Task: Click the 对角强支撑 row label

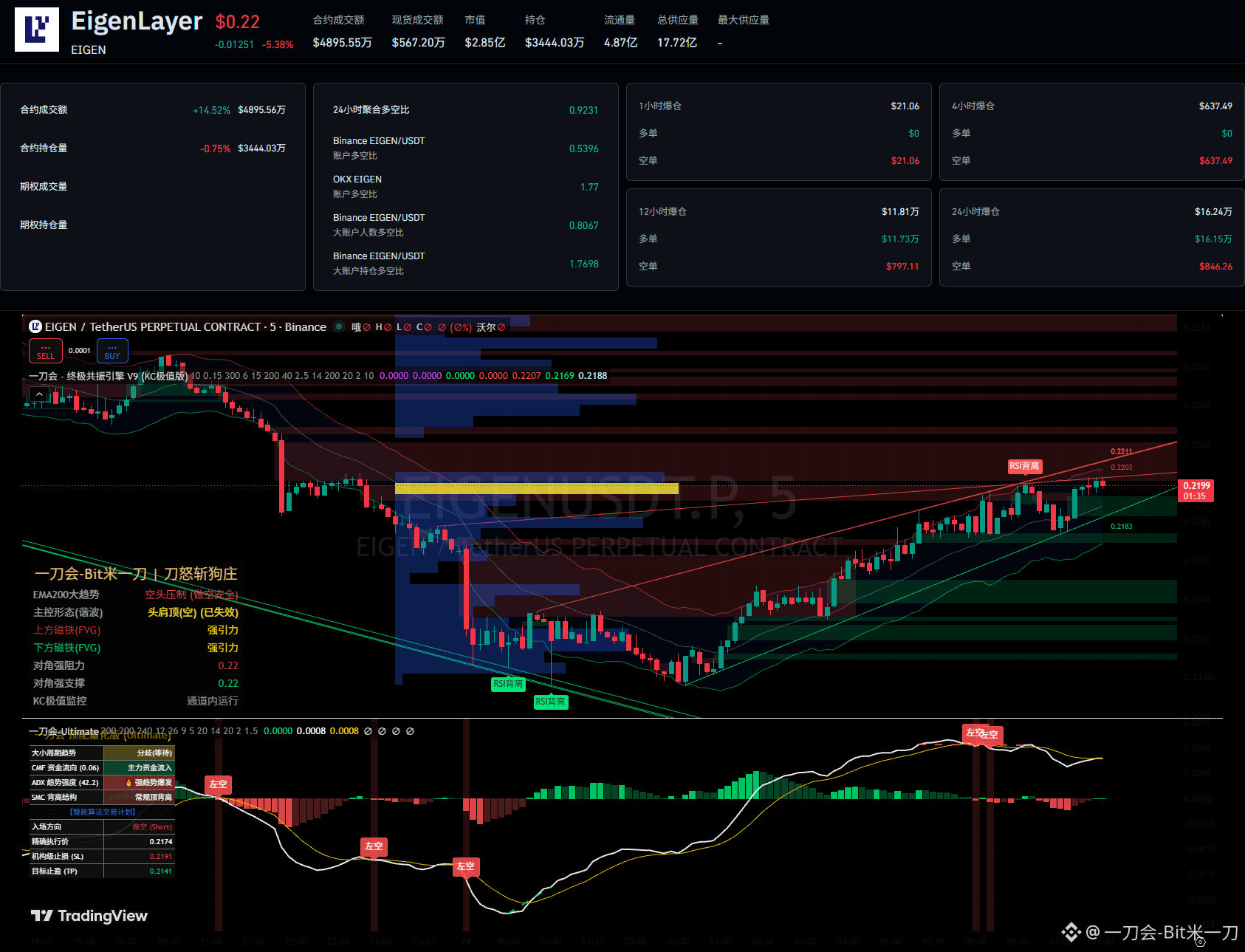Action: click(x=59, y=683)
